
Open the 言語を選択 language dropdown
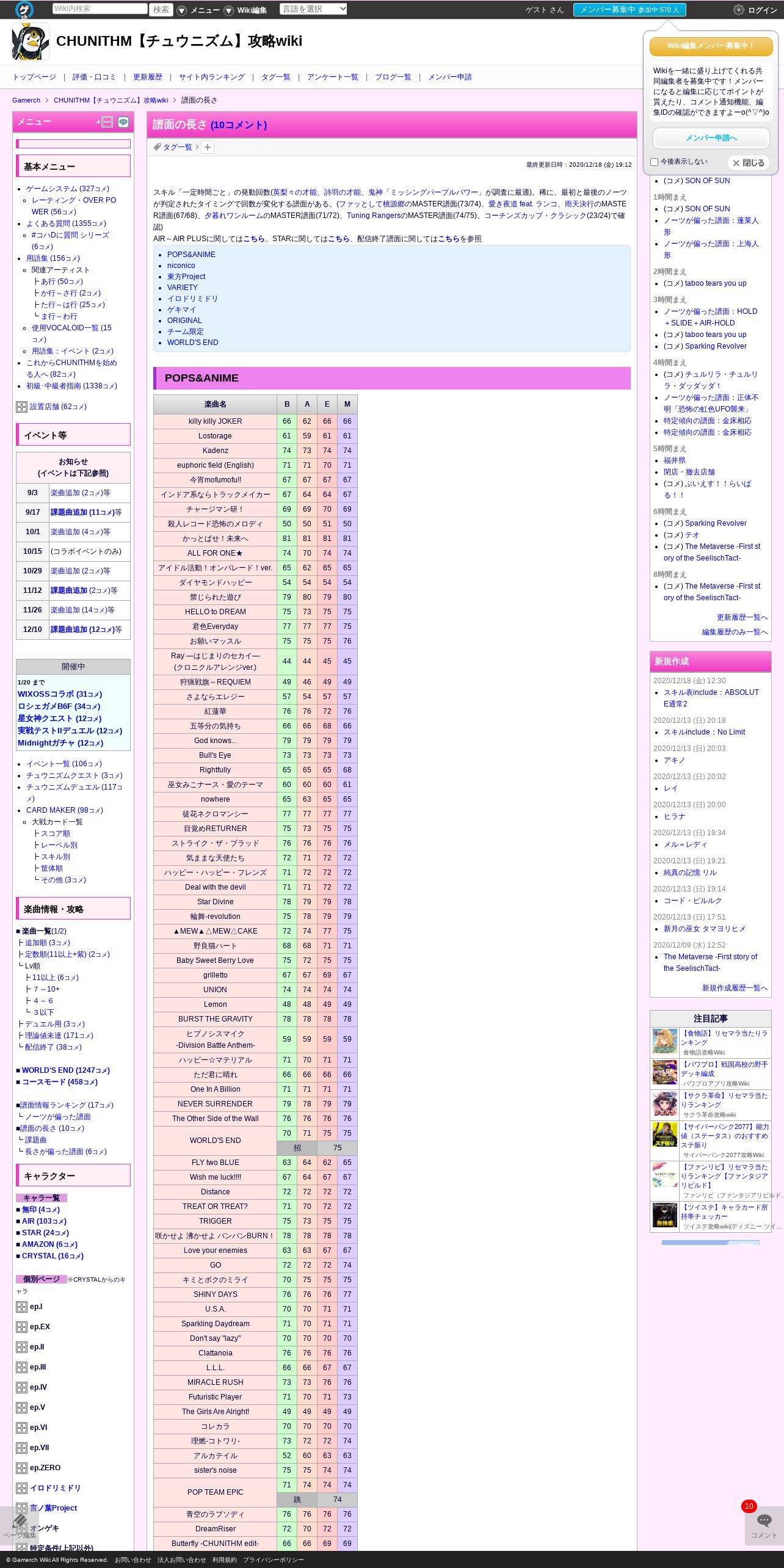point(313,9)
